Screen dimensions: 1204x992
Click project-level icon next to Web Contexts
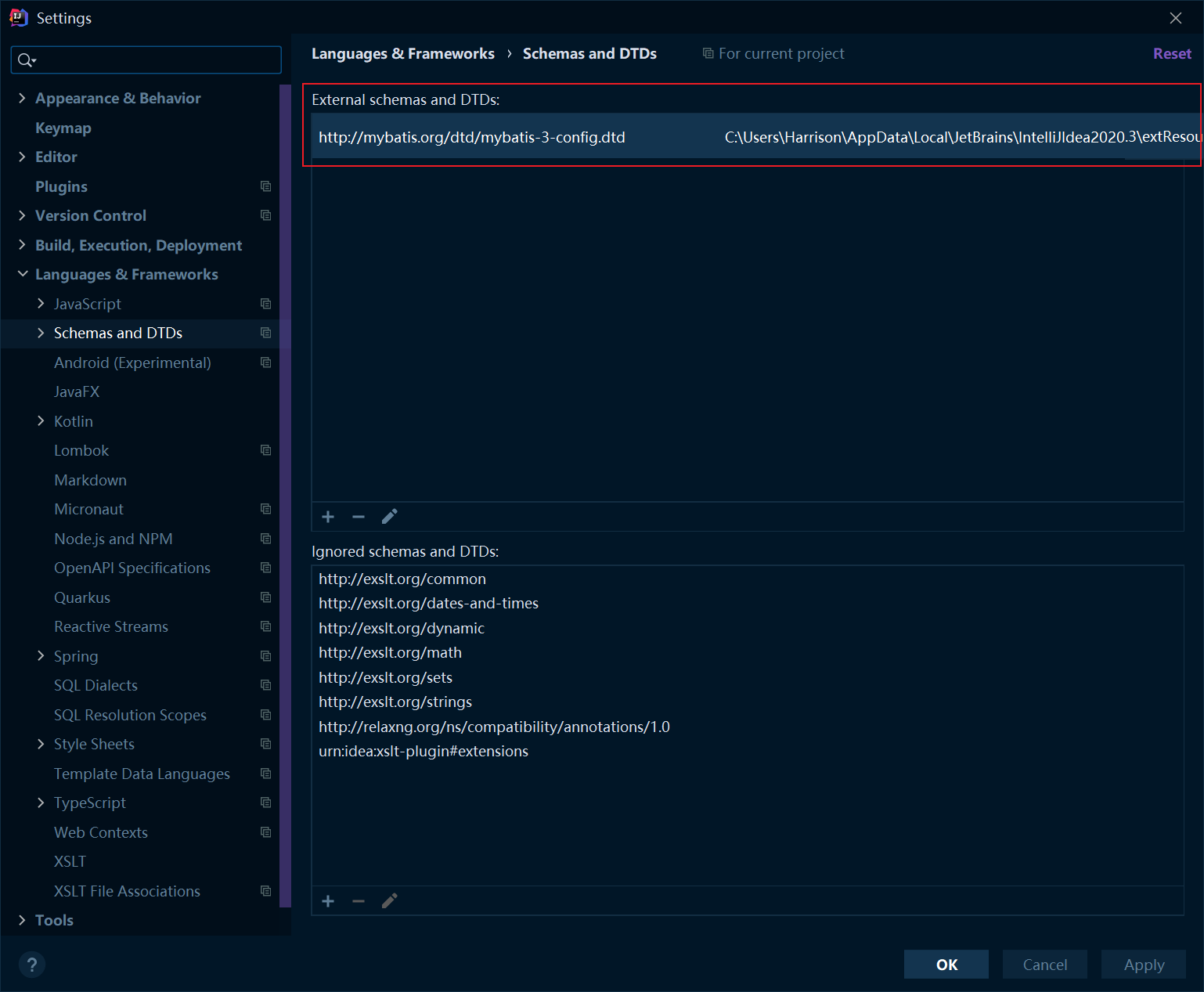(x=266, y=832)
